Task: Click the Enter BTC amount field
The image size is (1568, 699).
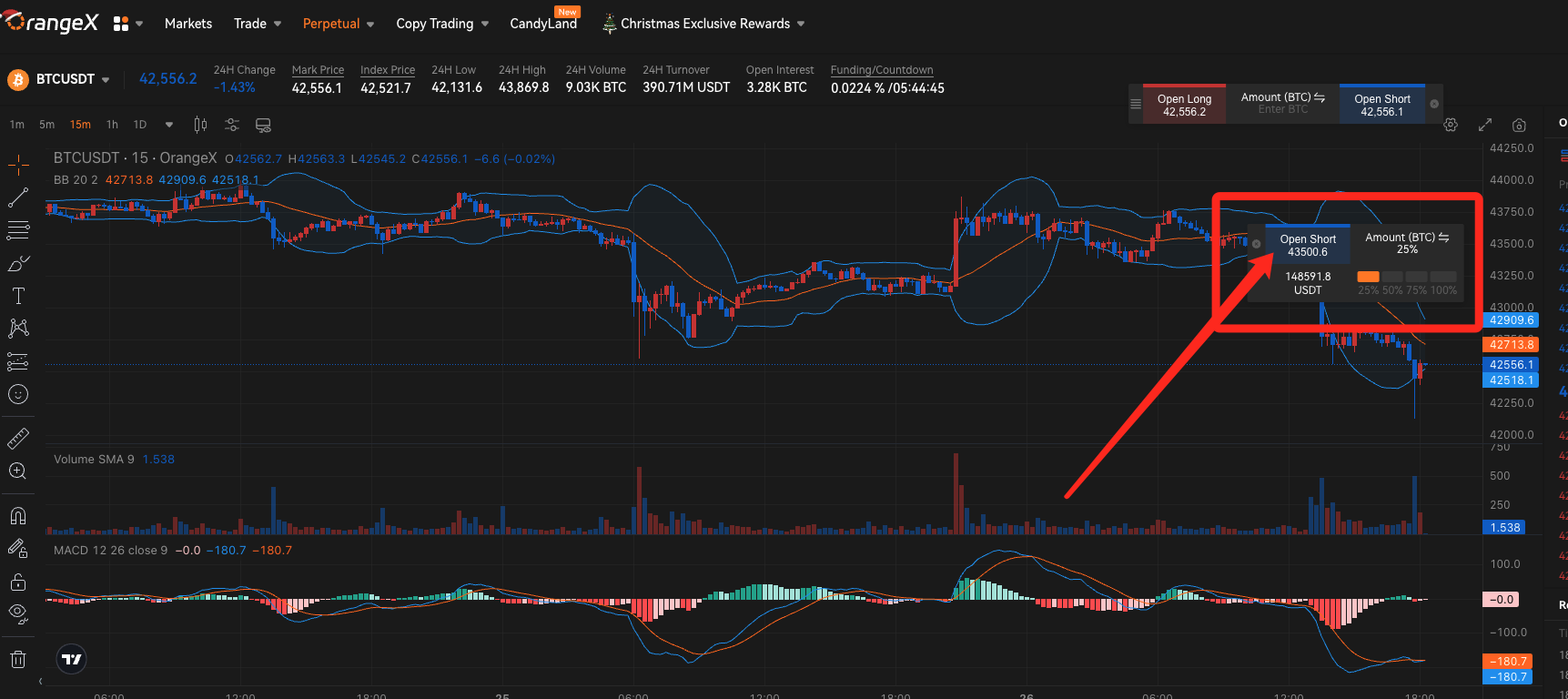Action: pyautogui.click(x=1283, y=109)
